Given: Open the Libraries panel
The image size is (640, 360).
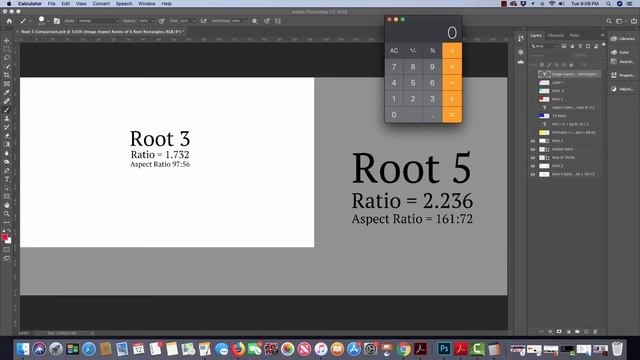Looking at the screenshot, I should click(x=623, y=38).
